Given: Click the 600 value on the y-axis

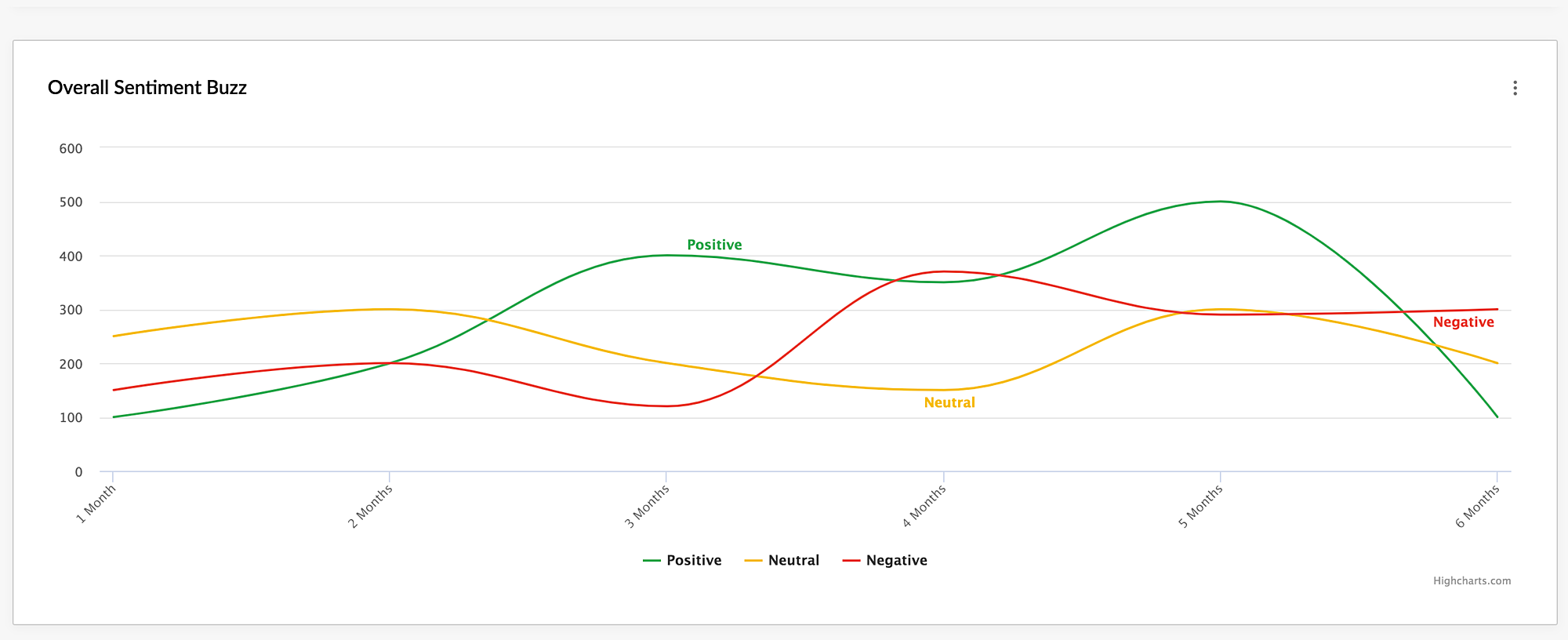Looking at the screenshot, I should coord(71,148).
